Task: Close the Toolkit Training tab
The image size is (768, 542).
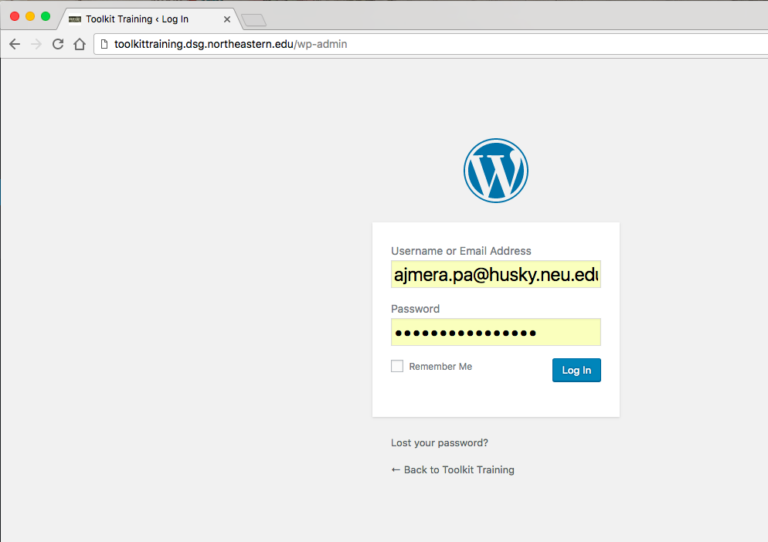Action: [x=227, y=19]
